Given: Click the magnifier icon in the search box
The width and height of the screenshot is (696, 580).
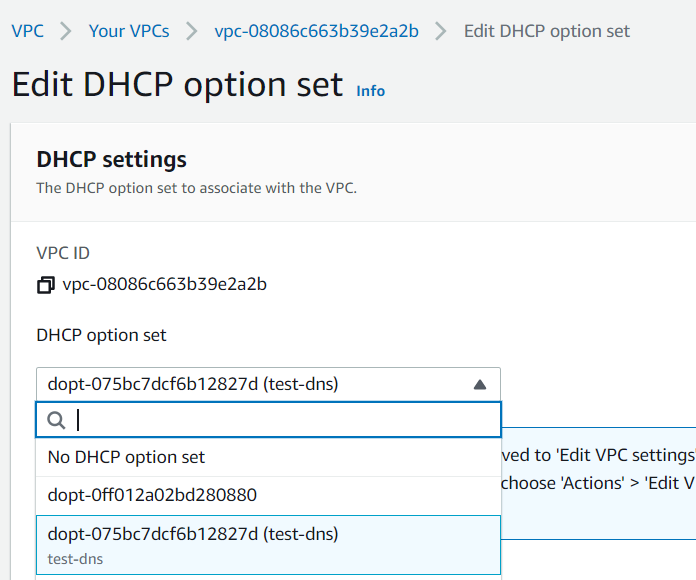Looking at the screenshot, I should [x=56, y=421].
